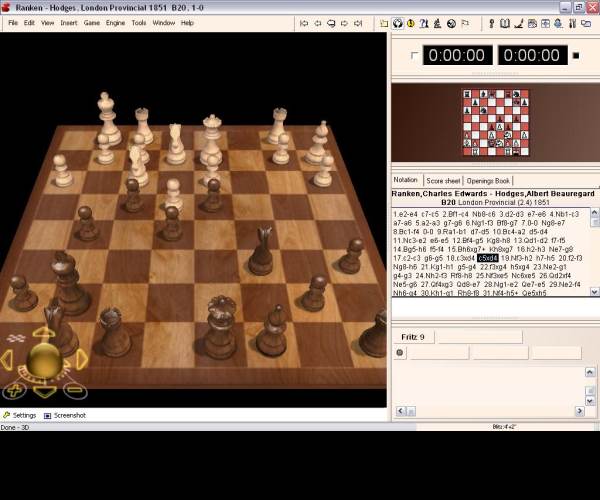Click the tools options icon

572,23
